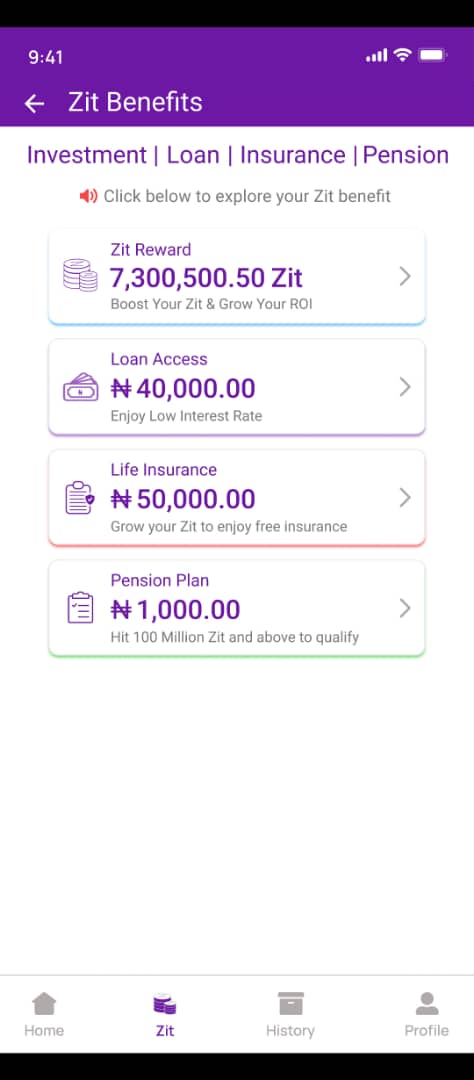Image resolution: width=474 pixels, height=1080 pixels.
Task: Tap the cash Loan Access icon
Action: pyautogui.click(x=80, y=388)
